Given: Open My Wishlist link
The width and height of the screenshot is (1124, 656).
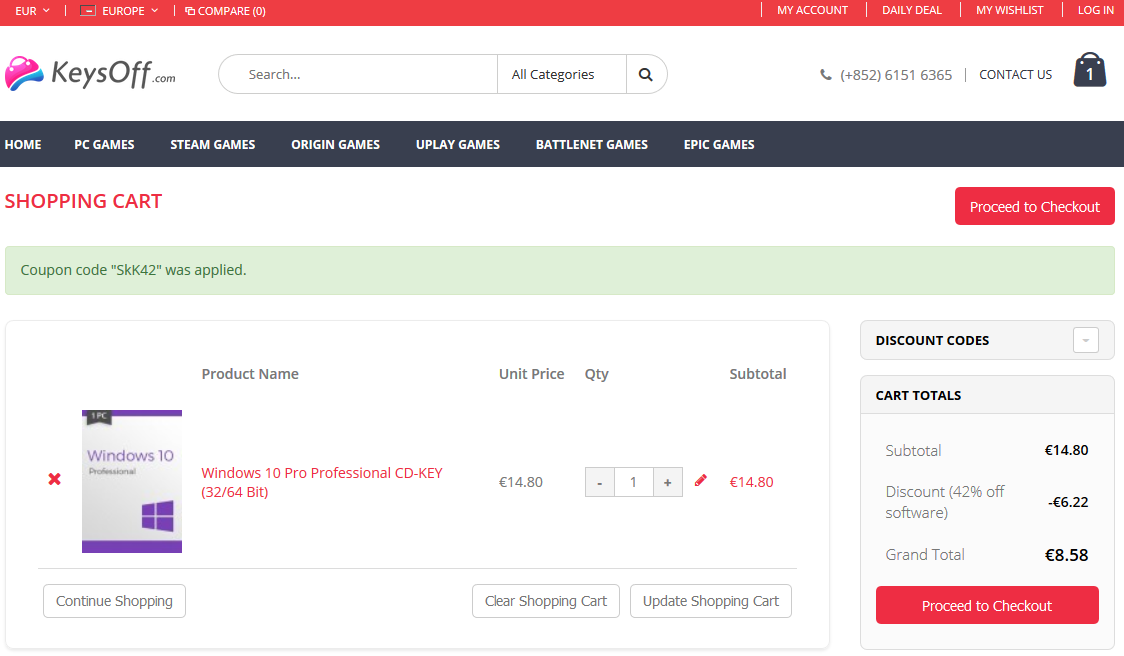Looking at the screenshot, I should [x=1009, y=11].
